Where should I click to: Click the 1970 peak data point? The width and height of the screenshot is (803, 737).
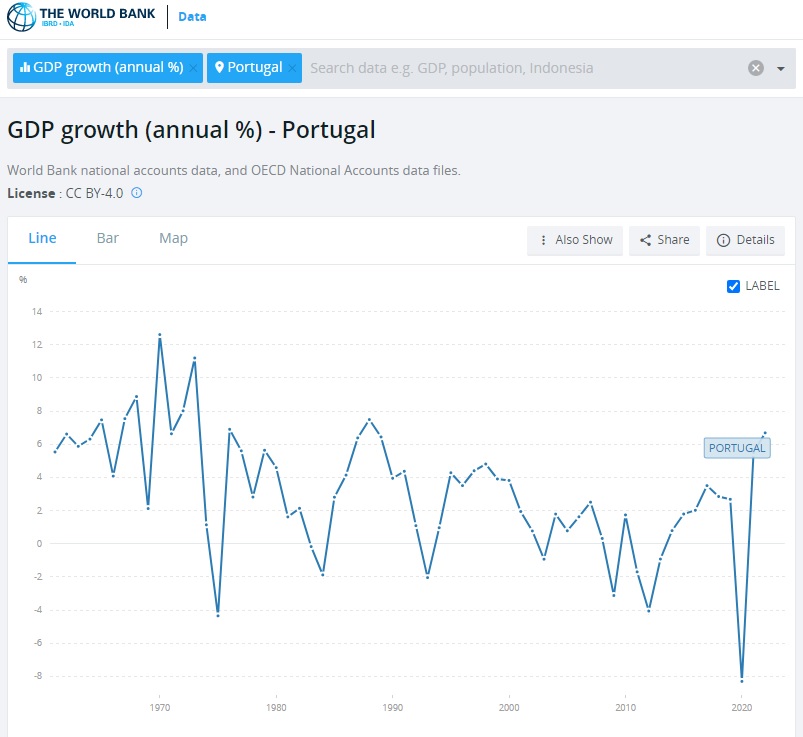click(x=159, y=335)
